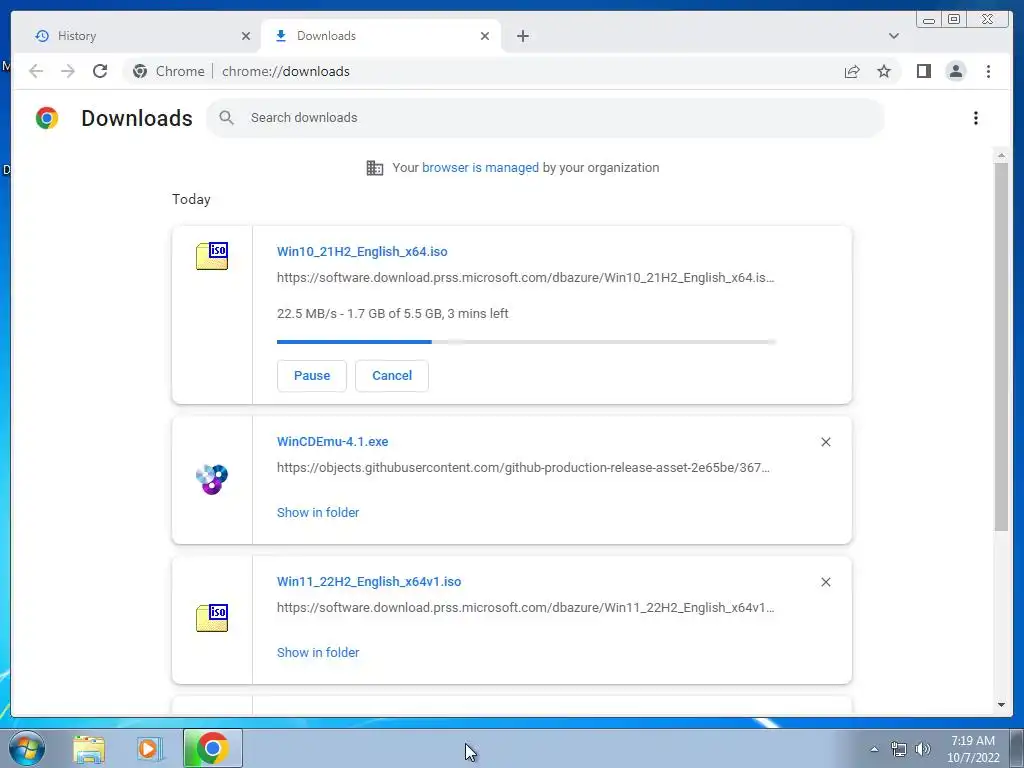Image resolution: width=1024 pixels, height=768 pixels.
Task: Click the Win10 download progress bar
Action: [x=526, y=342]
